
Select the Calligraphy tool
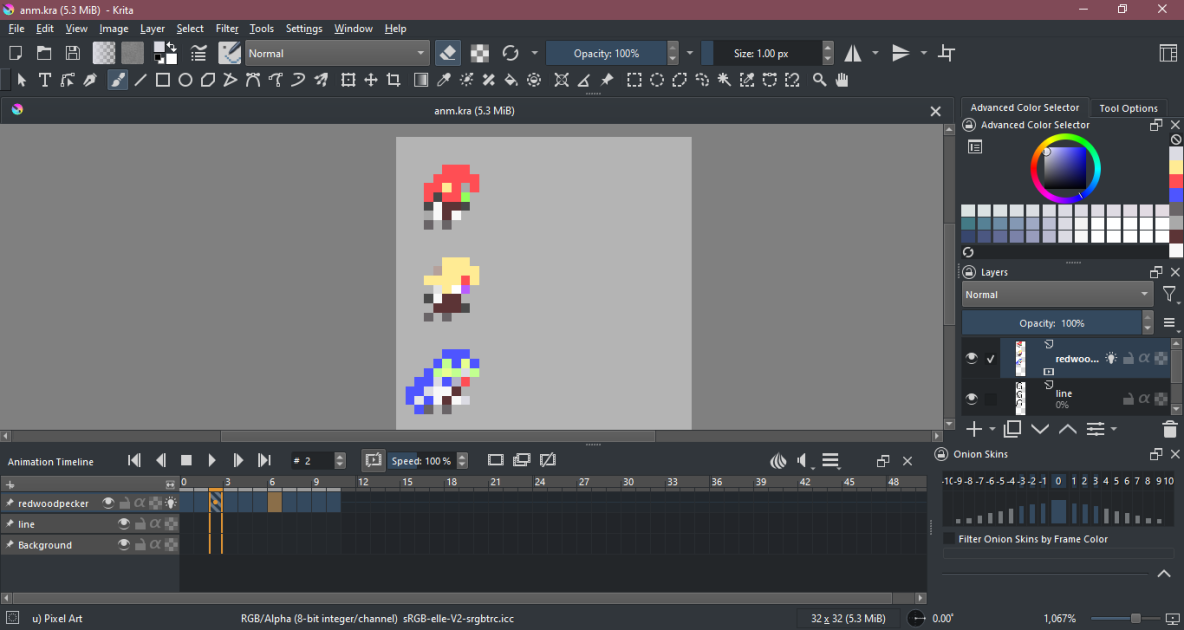click(x=90, y=80)
